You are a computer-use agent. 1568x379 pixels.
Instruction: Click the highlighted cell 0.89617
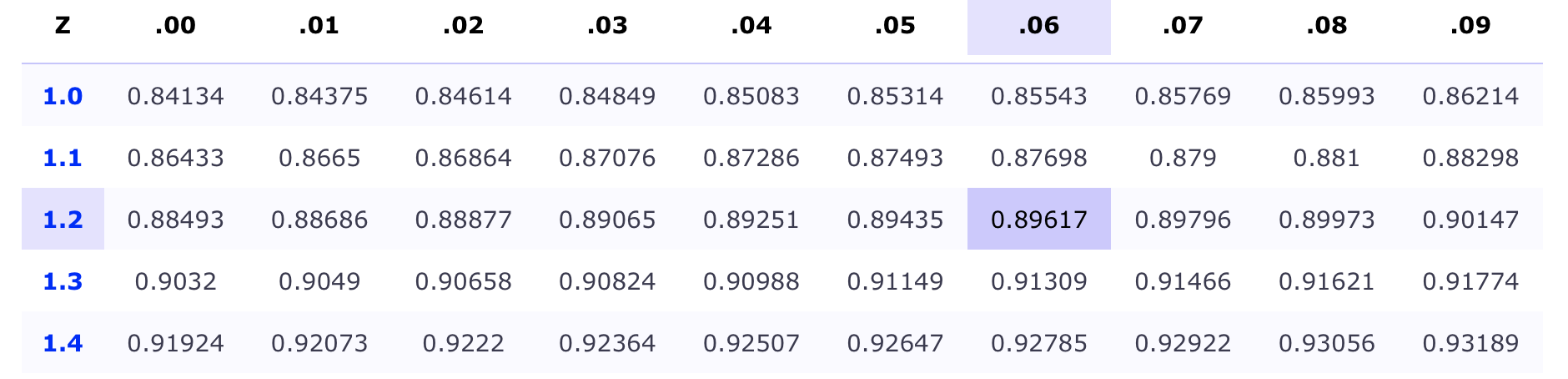pos(1038,220)
